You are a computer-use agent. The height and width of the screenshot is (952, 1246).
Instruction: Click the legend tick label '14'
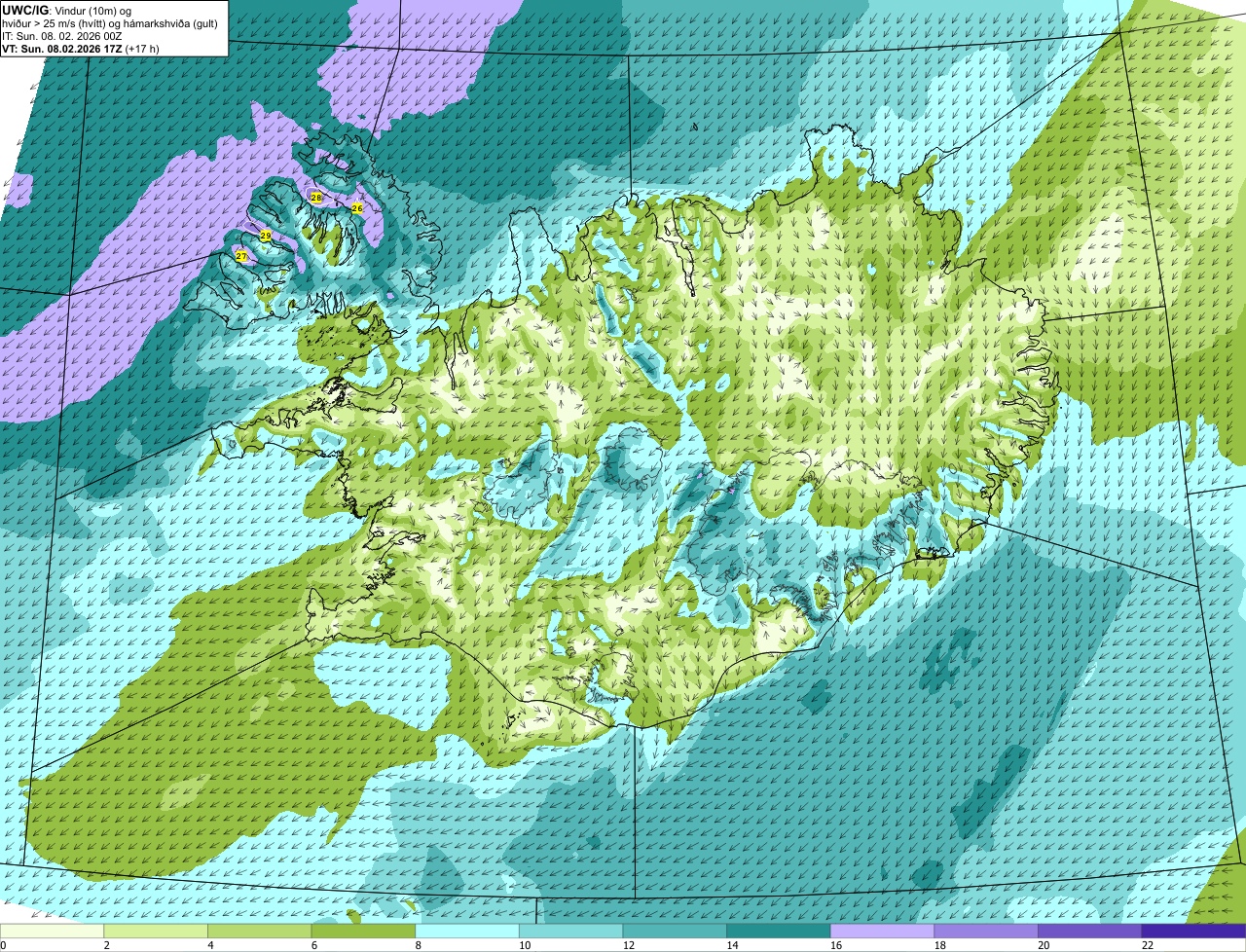(732, 944)
